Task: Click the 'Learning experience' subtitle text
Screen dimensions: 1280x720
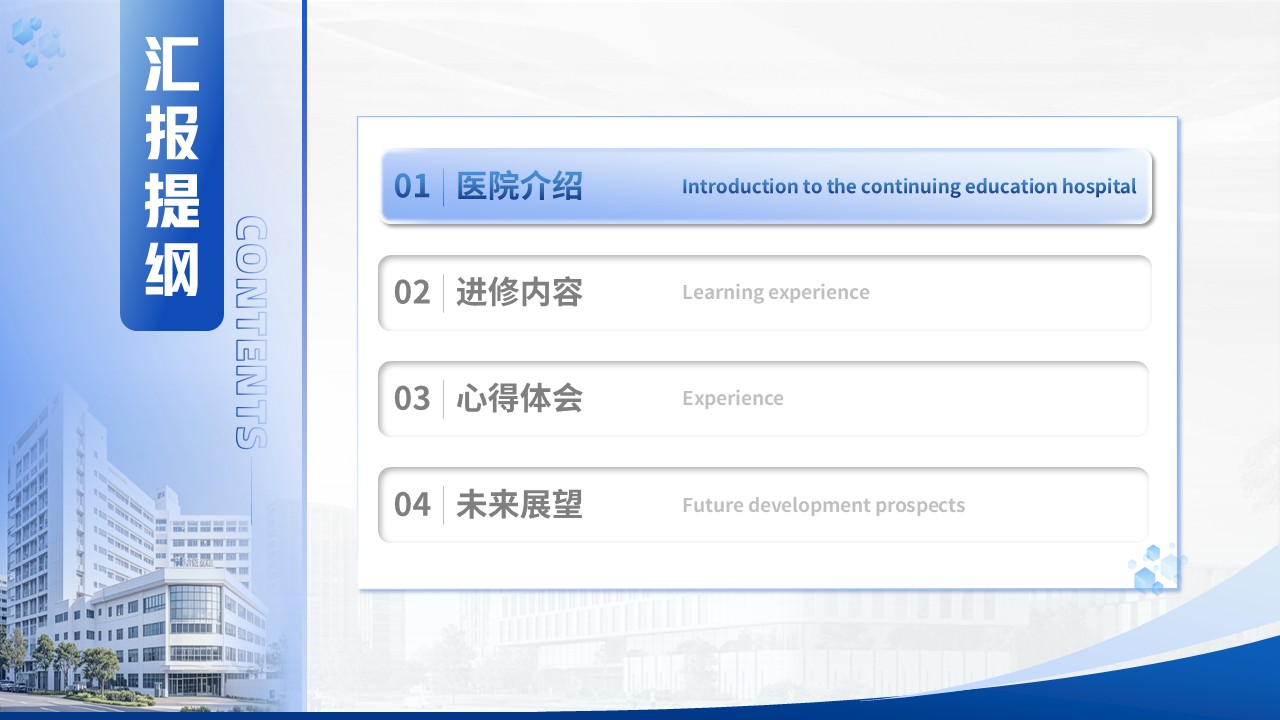Action: tap(776, 292)
